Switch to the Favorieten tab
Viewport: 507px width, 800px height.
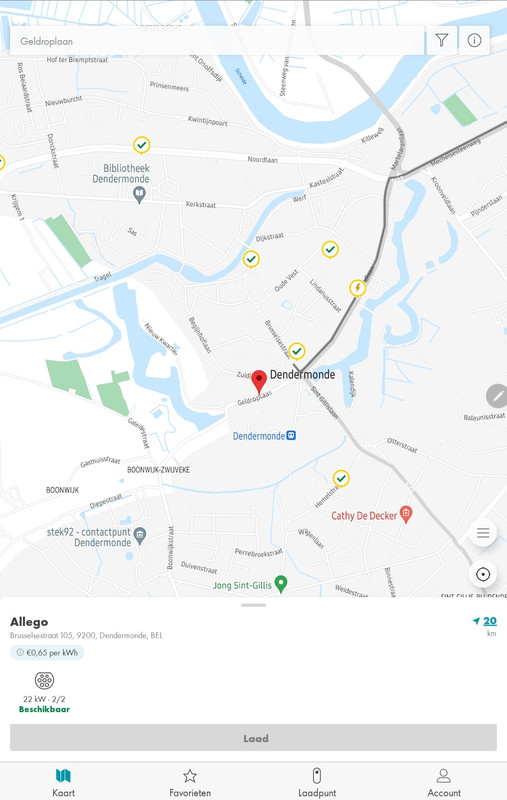point(190,783)
